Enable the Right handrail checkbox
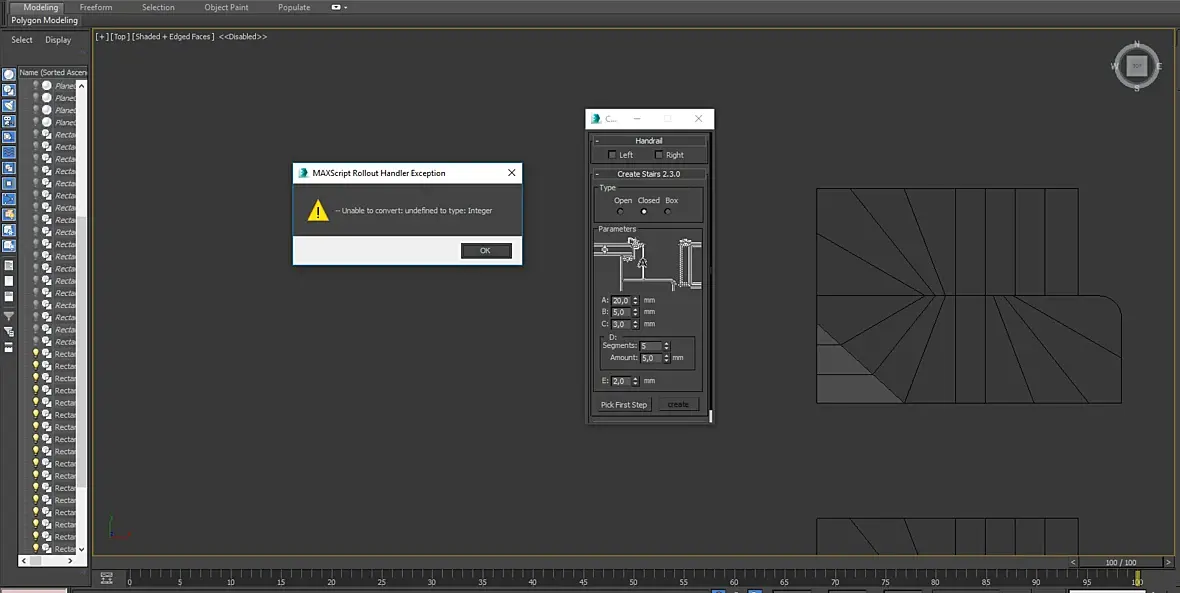 click(659, 155)
